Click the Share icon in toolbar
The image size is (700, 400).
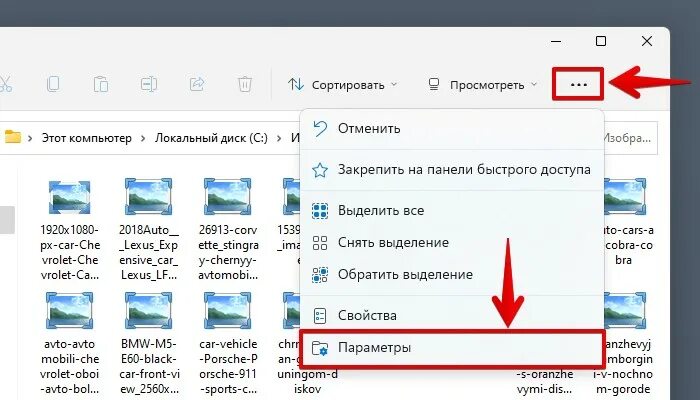coord(197,84)
